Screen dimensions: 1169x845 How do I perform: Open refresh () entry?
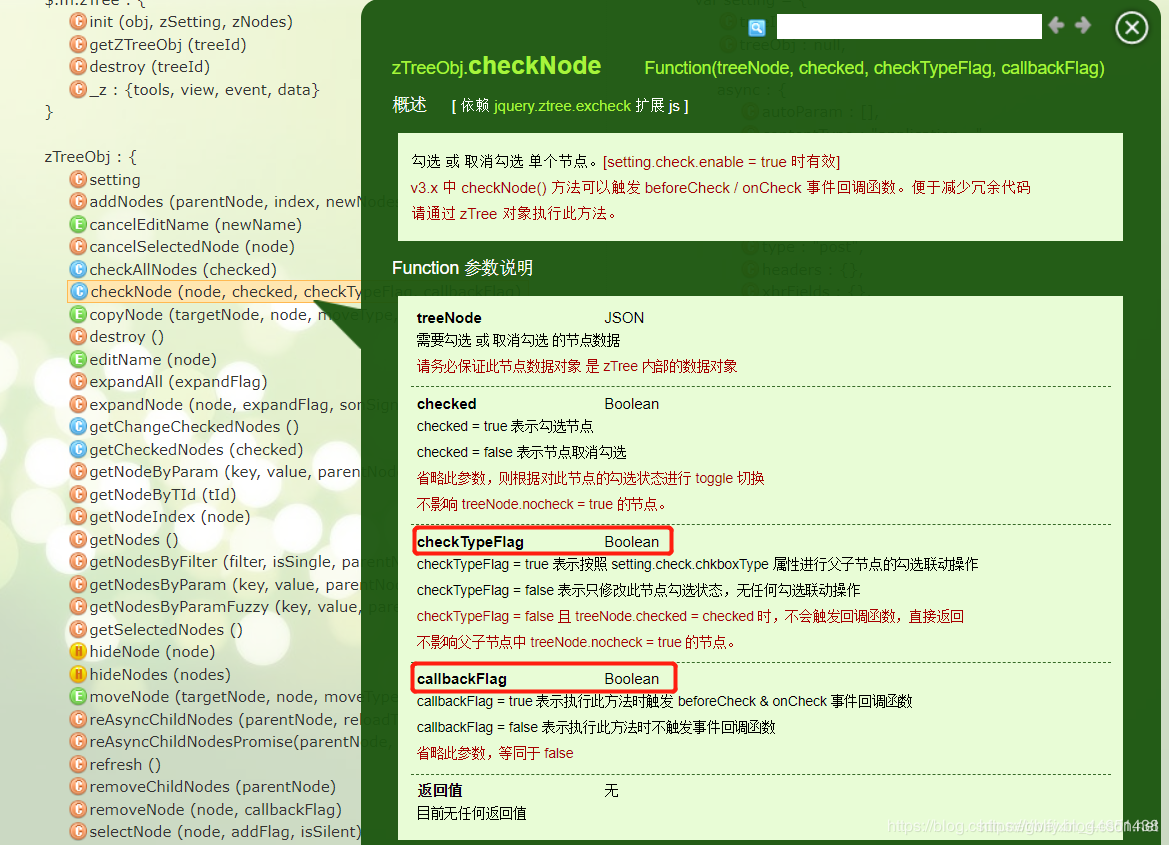point(125,764)
